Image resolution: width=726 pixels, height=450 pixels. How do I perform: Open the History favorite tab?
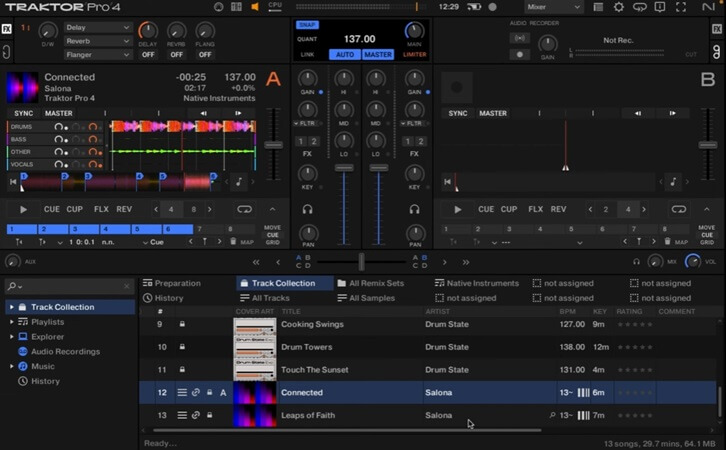coord(163,298)
